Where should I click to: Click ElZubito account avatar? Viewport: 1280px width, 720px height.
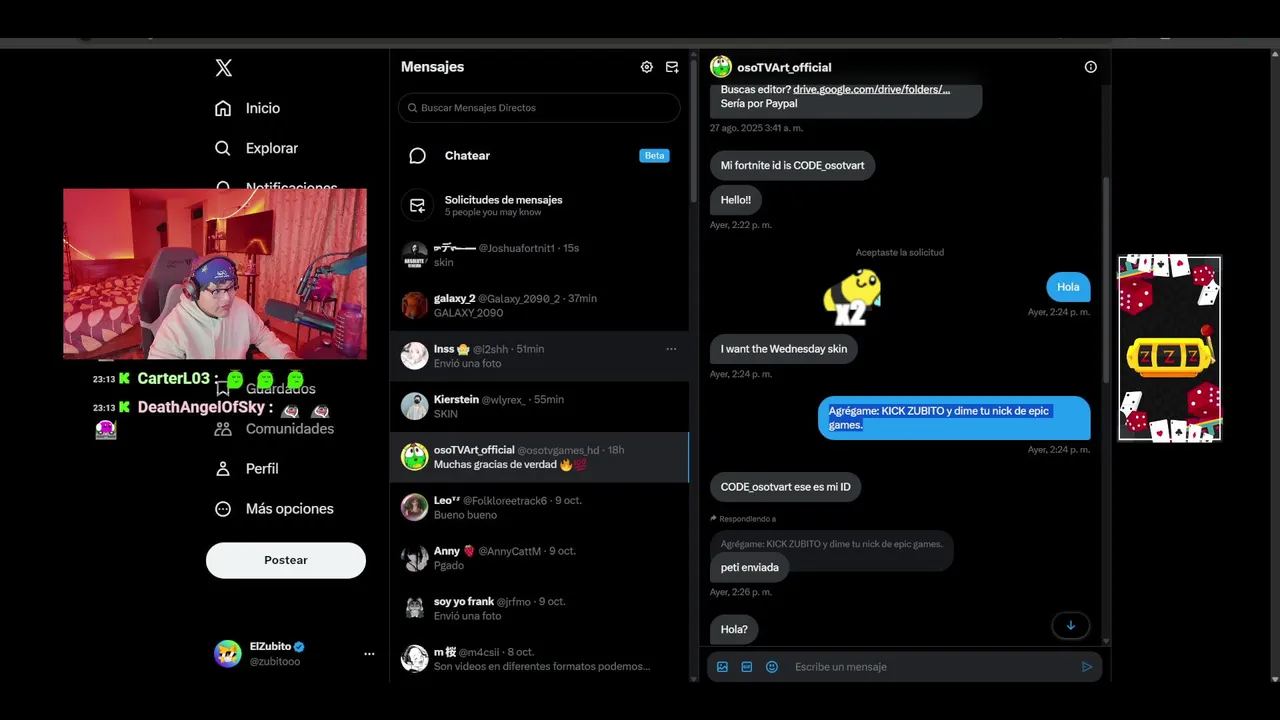click(228, 654)
